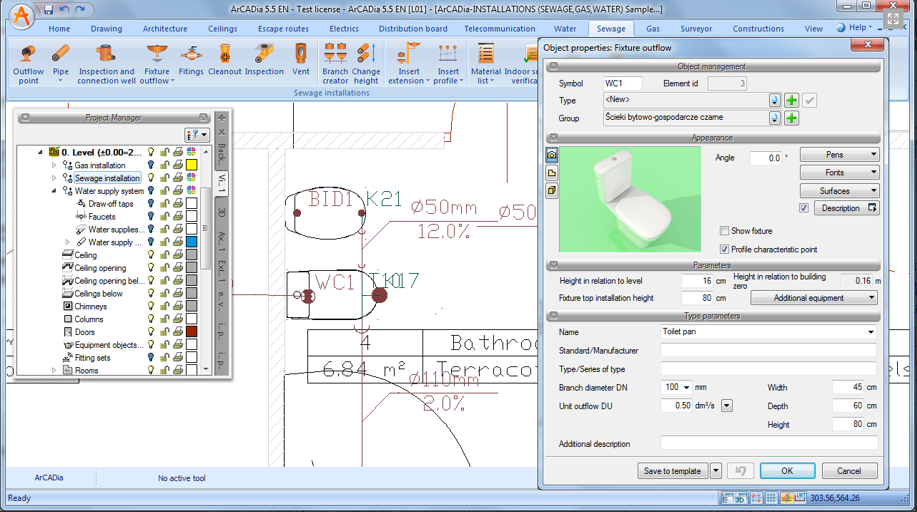The width and height of the screenshot is (917, 512).
Task: Open the Additional equipment dropdown
Action: [x=813, y=298]
